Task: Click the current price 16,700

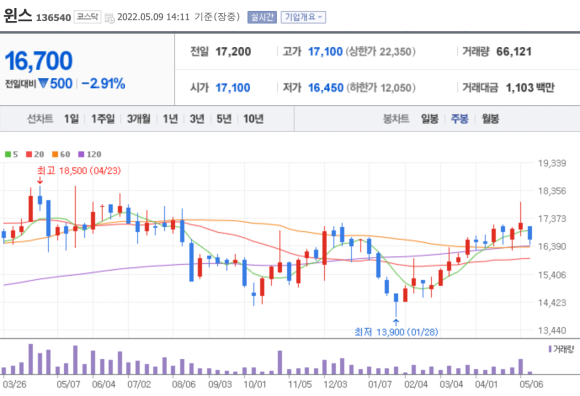Action: click(38, 61)
